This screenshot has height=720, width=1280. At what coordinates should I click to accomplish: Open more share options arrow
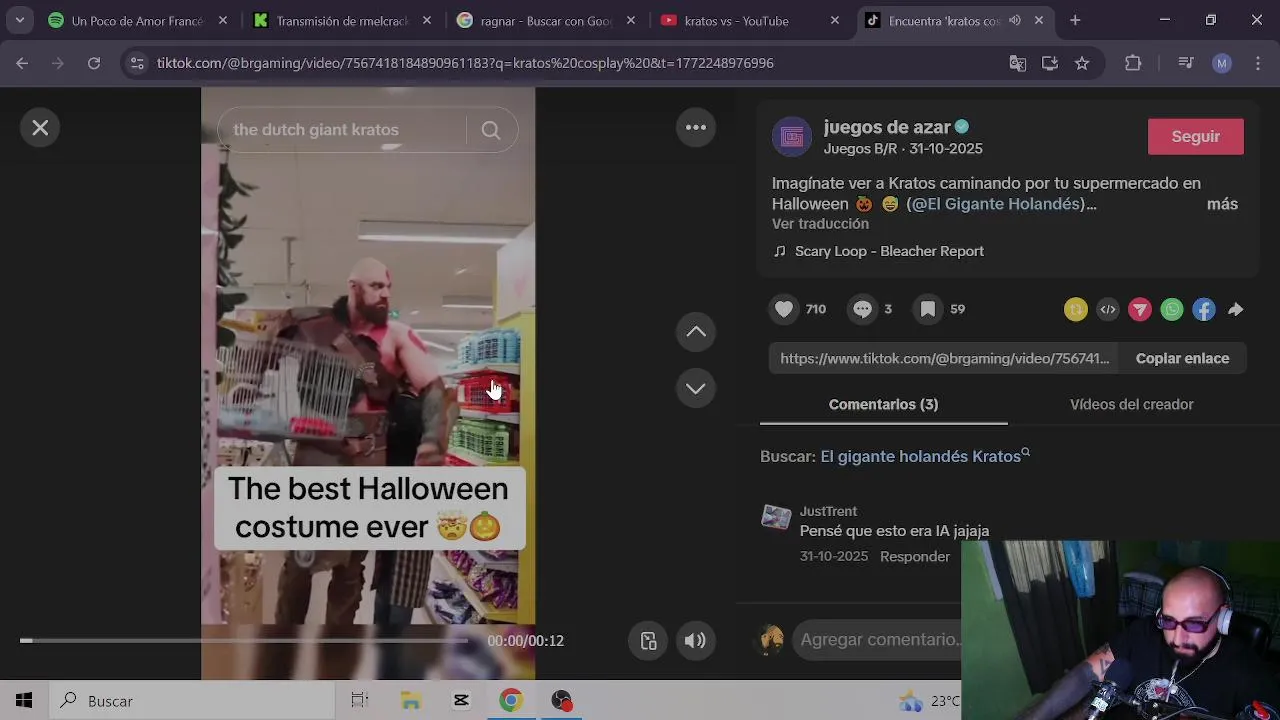[1236, 310]
